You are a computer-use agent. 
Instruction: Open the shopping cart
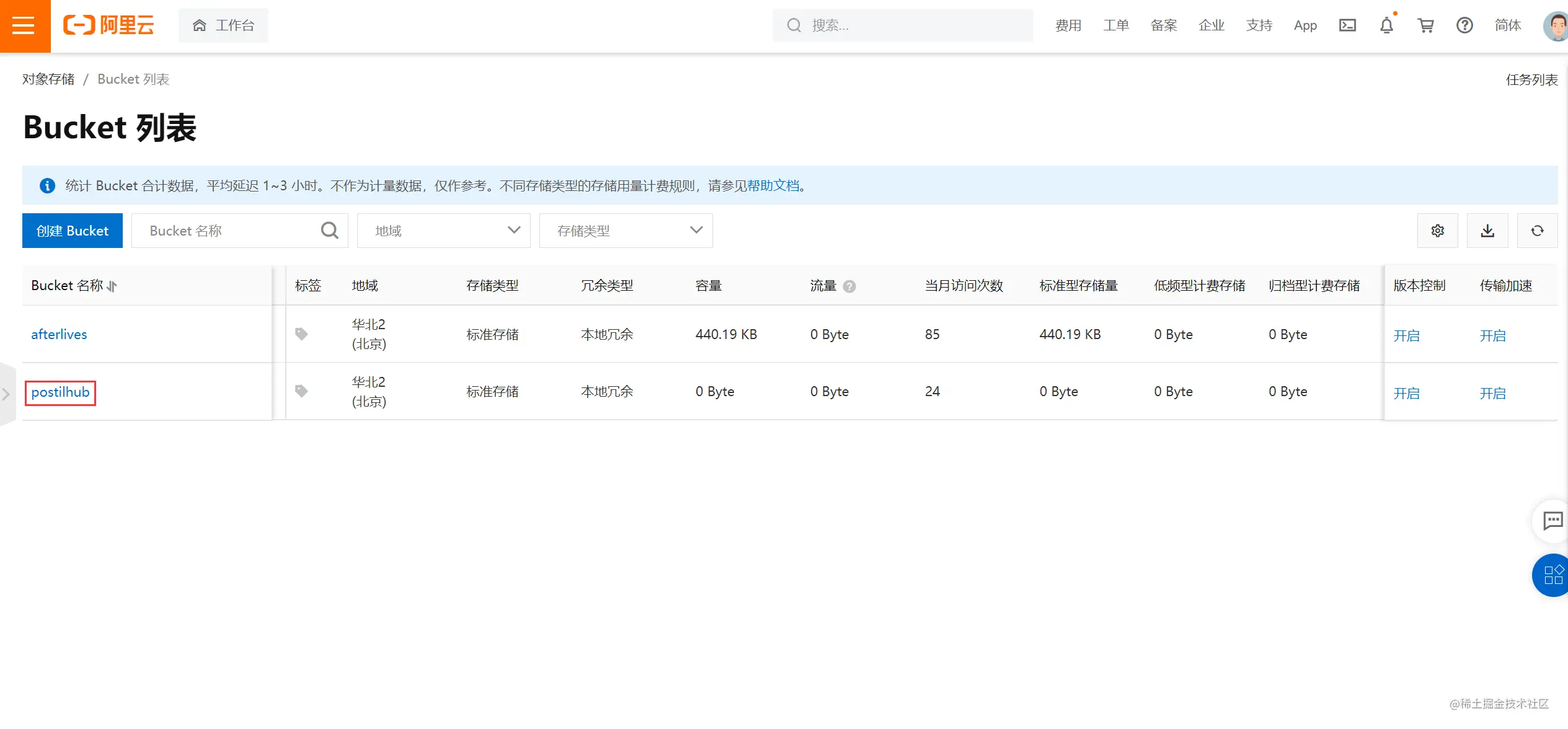tap(1425, 25)
